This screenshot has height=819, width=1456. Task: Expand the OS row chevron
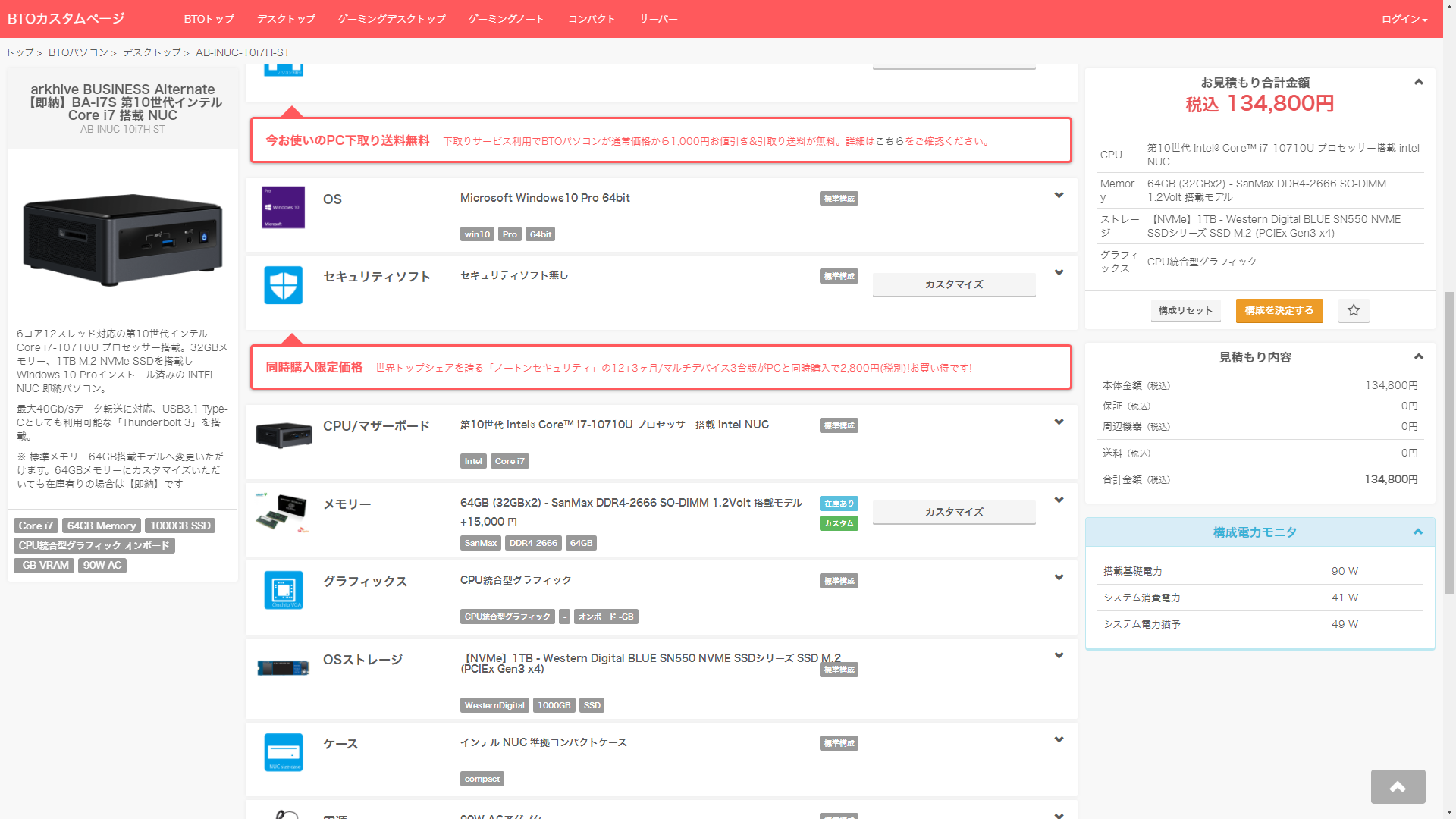[1059, 196]
